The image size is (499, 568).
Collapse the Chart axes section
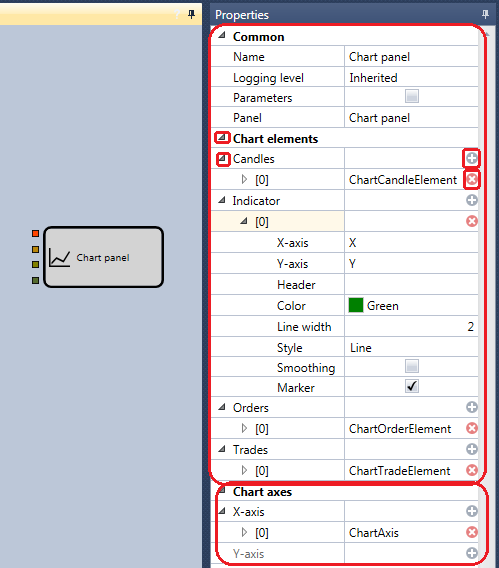pyautogui.click(x=222, y=490)
